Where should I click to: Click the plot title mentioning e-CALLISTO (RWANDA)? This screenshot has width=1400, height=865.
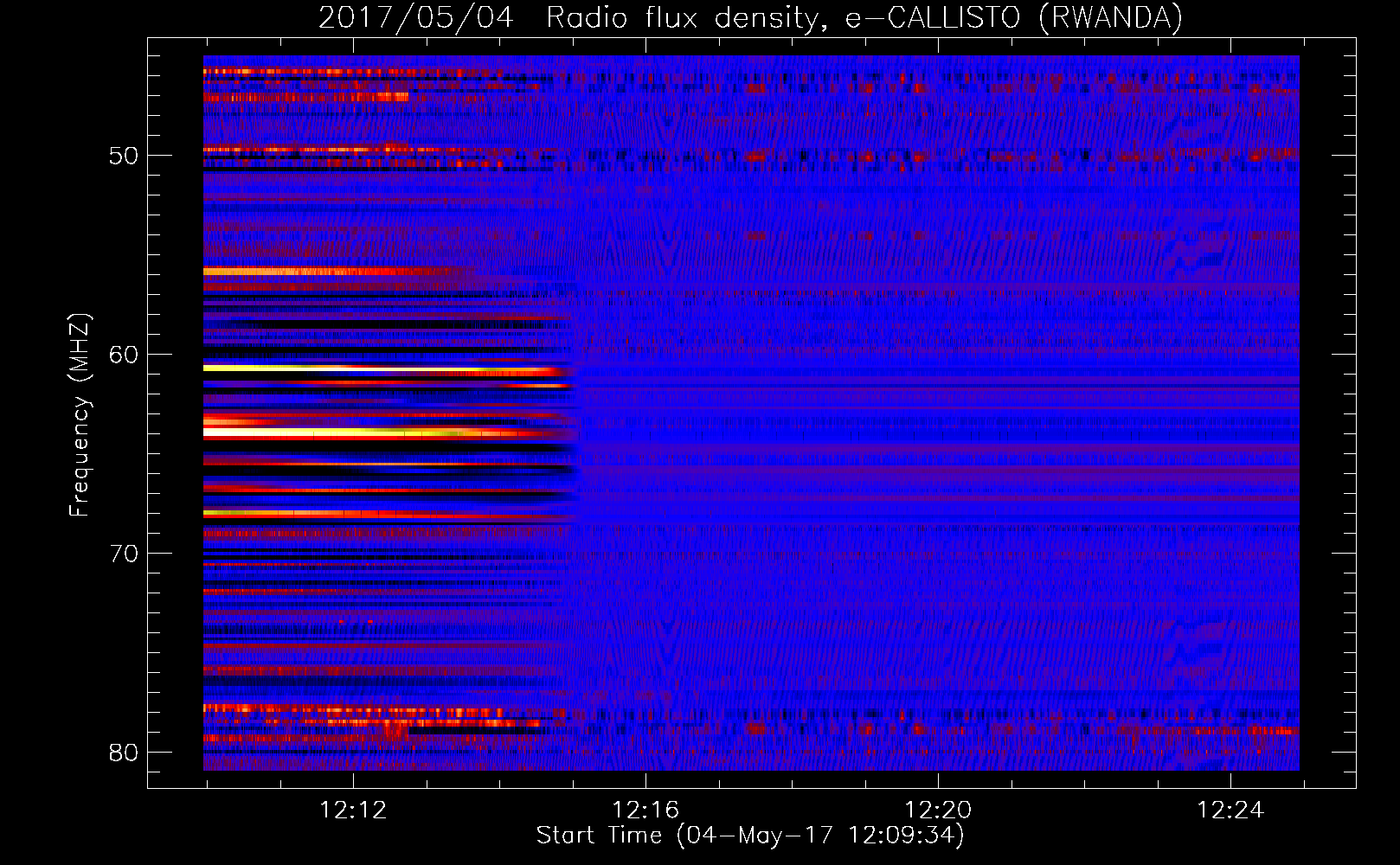(750, 18)
